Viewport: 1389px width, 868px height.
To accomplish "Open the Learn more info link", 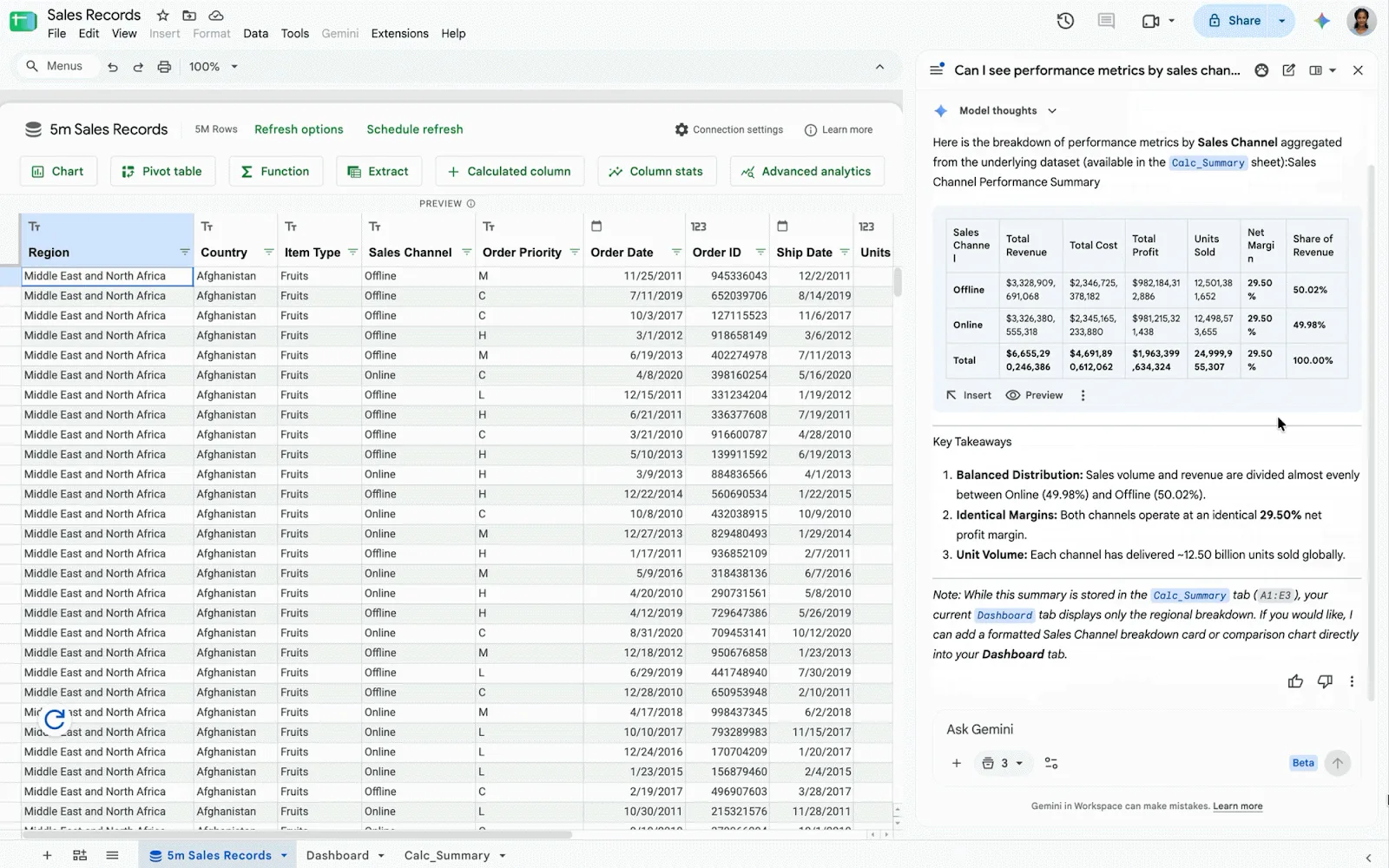I will click(839, 129).
